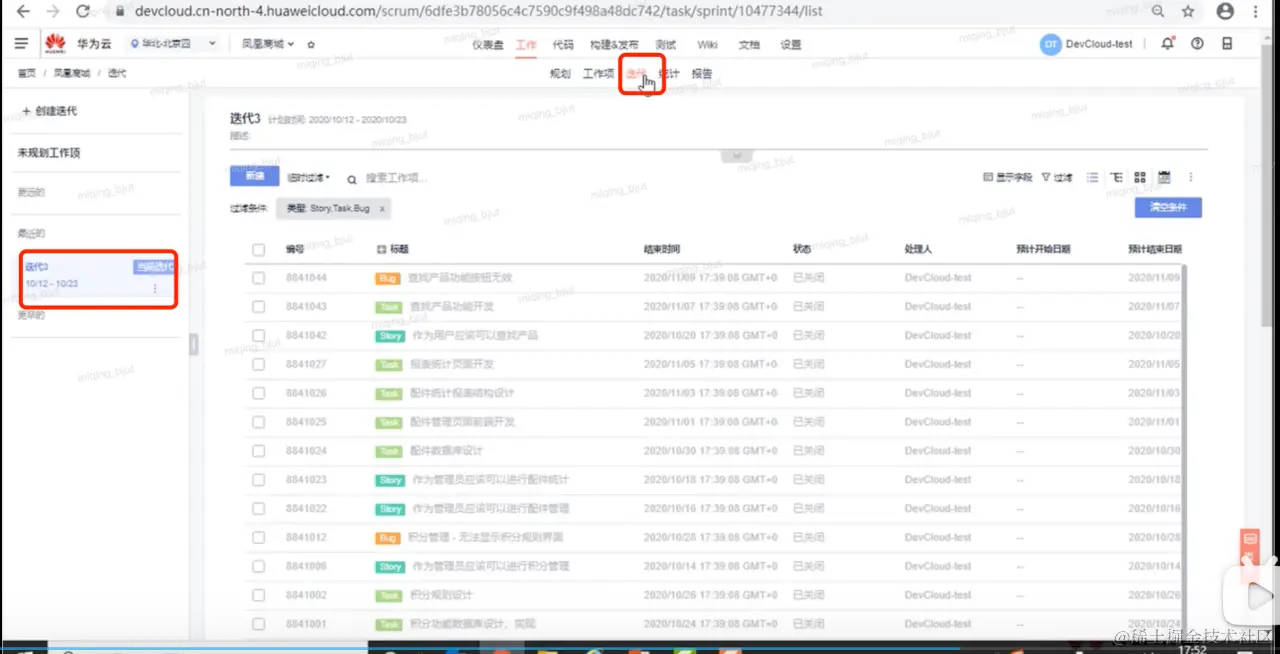The image size is (1280, 654).
Task: Click the Task tag on row 8841043
Action: 388,306
